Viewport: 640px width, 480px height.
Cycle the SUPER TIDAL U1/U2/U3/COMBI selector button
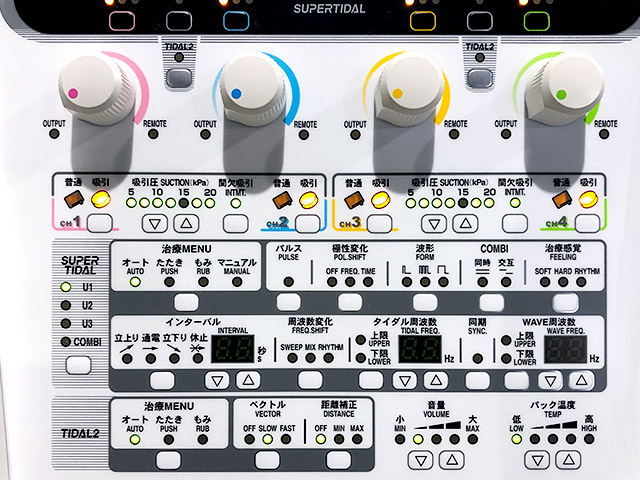[x=78, y=365]
